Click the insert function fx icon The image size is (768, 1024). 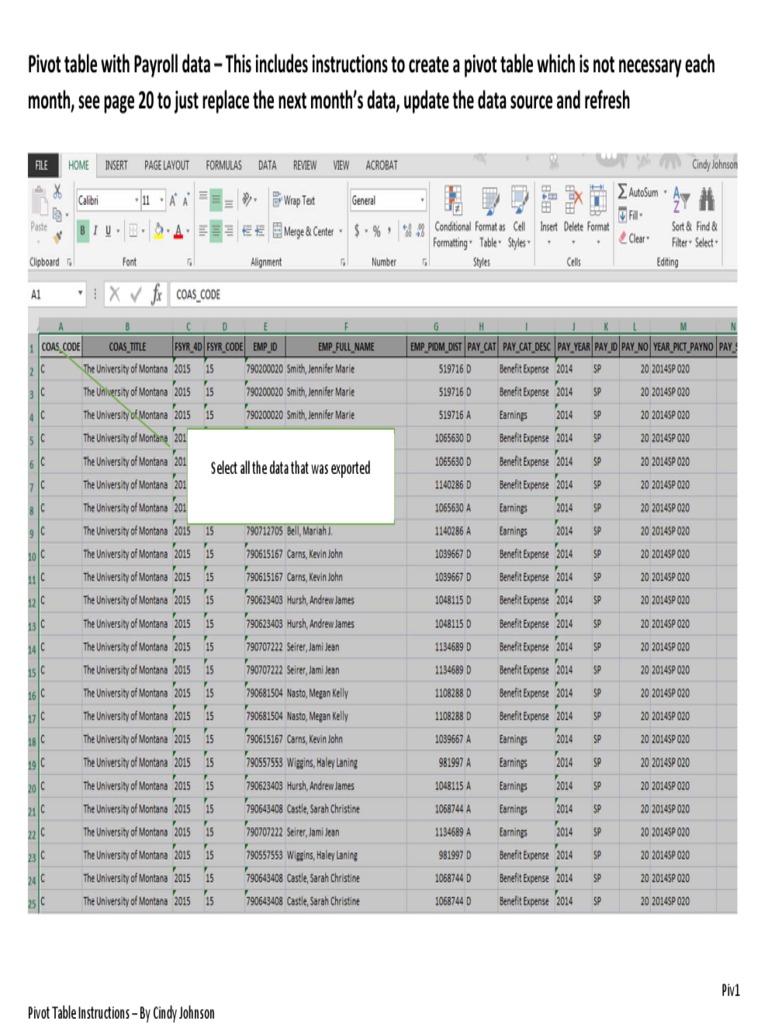(156, 295)
